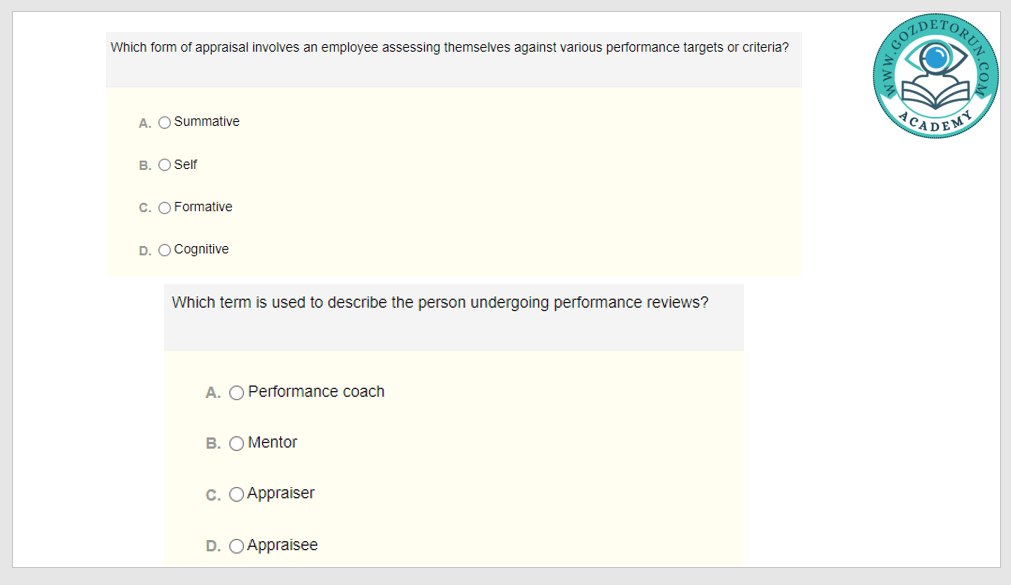Click the Gozdetorun Academy eye logo
The height and width of the screenshot is (585, 1011).
point(935,76)
